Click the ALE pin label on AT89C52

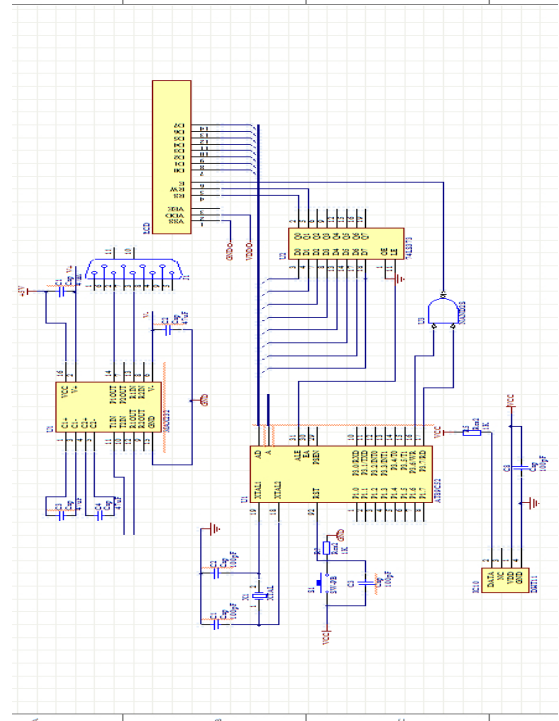[298, 455]
